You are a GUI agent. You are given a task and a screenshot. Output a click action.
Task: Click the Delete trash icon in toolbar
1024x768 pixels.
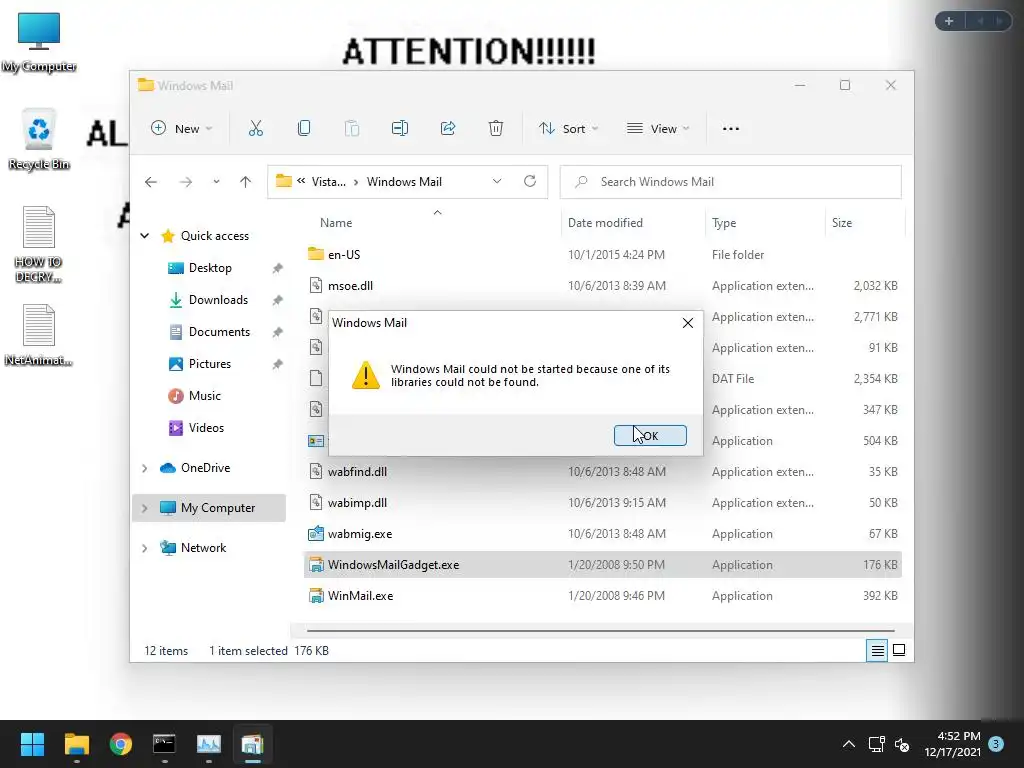[496, 129]
